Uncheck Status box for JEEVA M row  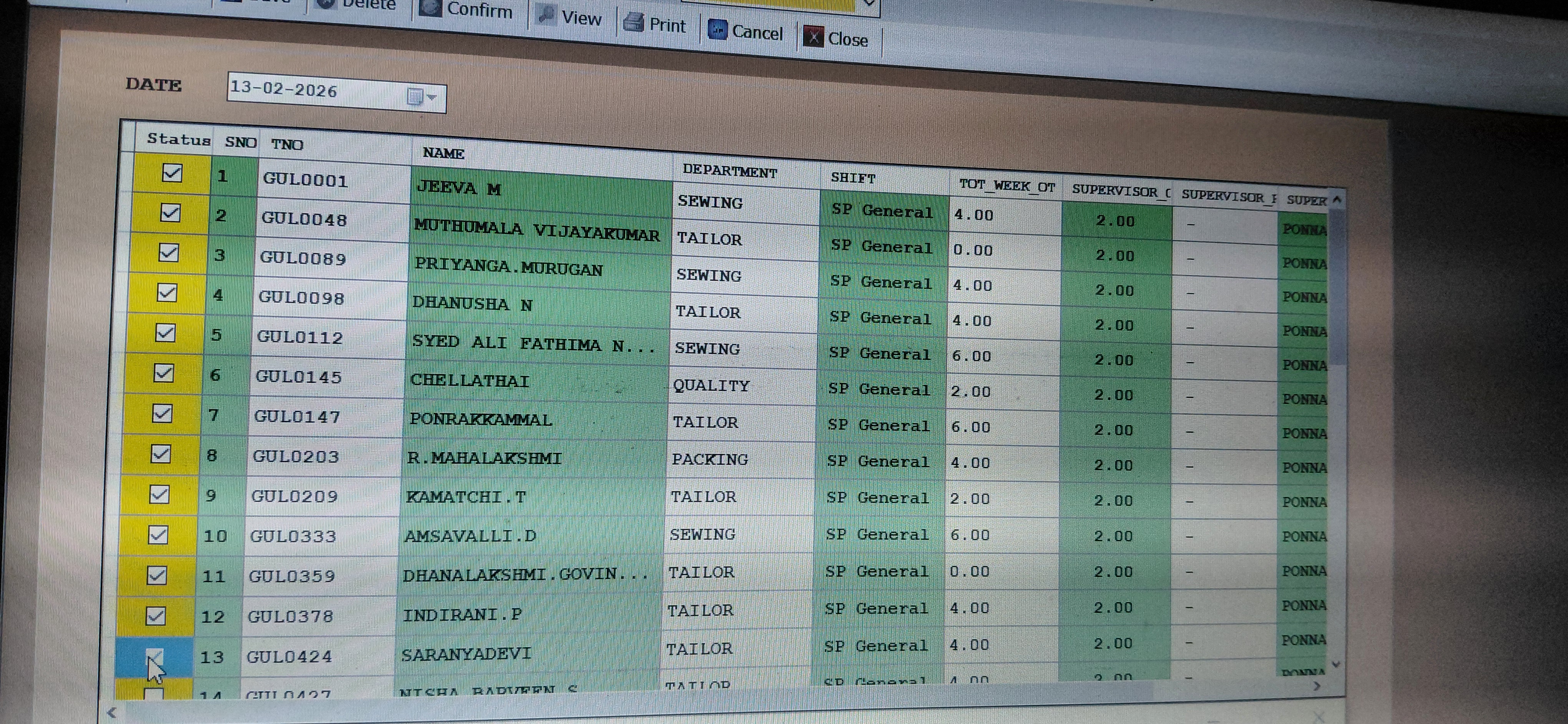tap(172, 173)
